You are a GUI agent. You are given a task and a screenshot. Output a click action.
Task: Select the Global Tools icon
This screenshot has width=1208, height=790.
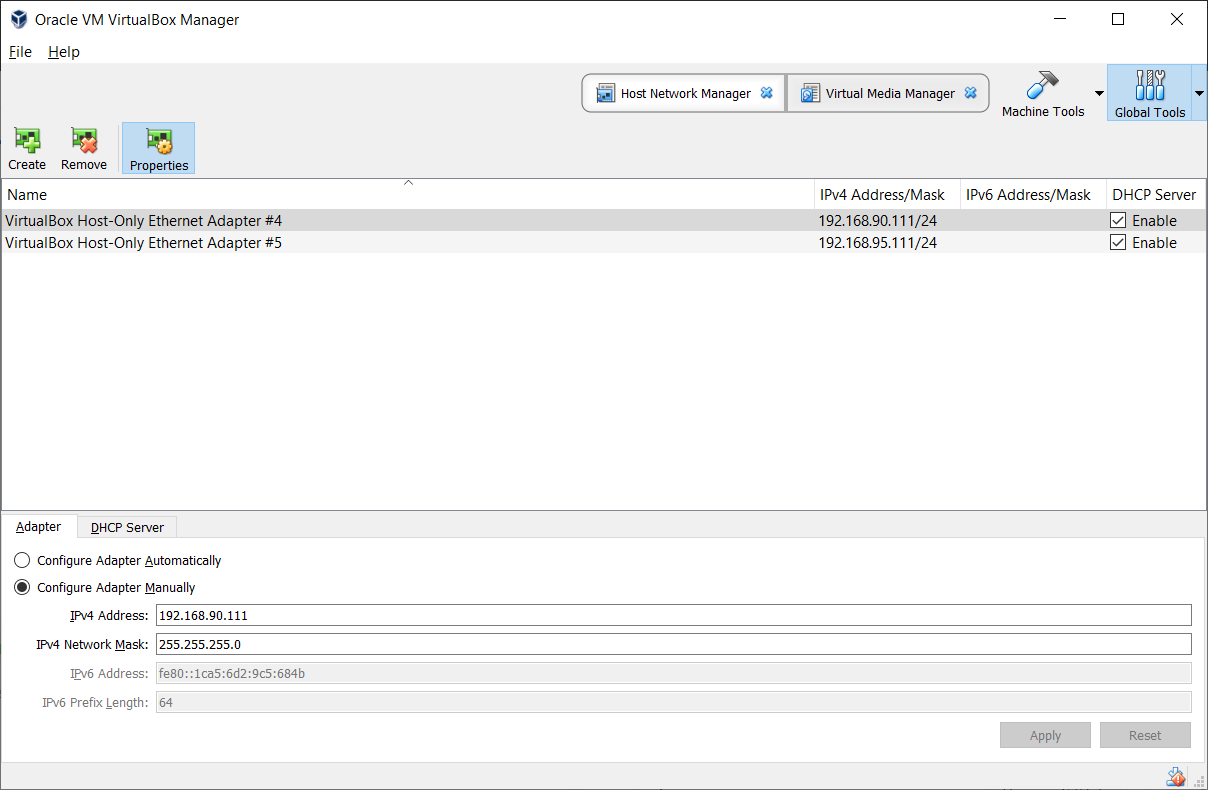(1150, 85)
